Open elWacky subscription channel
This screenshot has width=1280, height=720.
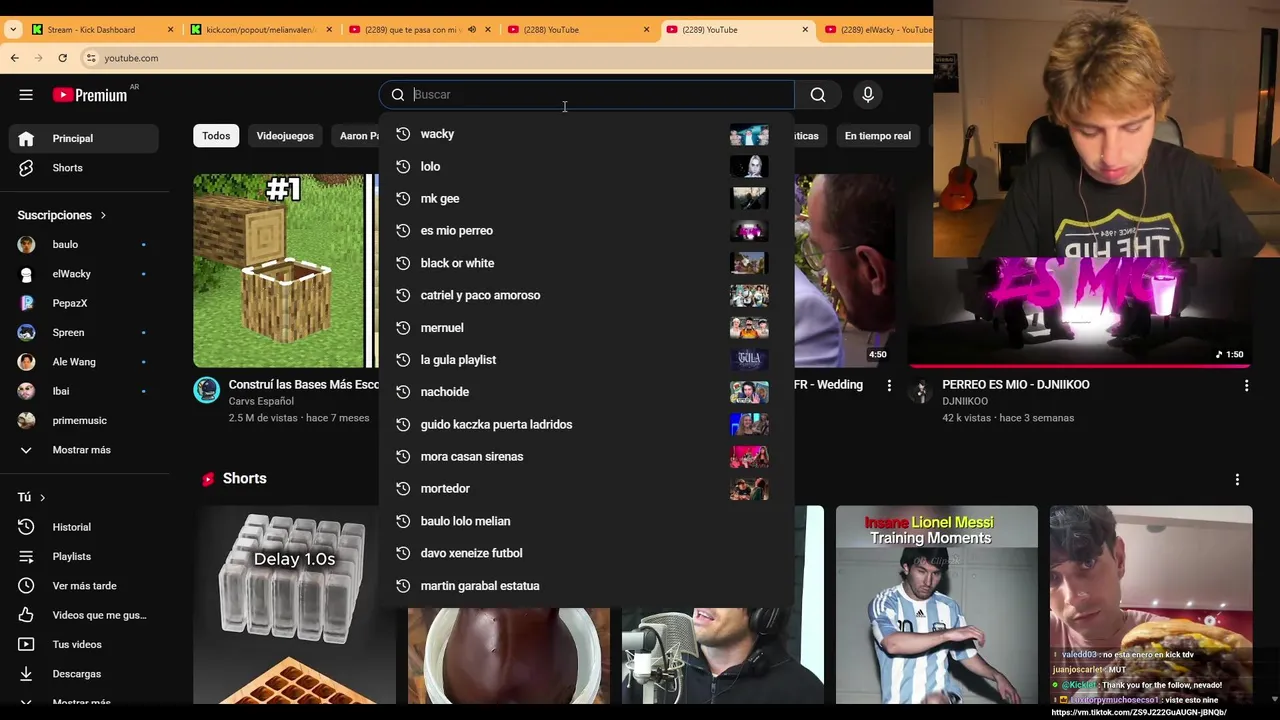83,274
